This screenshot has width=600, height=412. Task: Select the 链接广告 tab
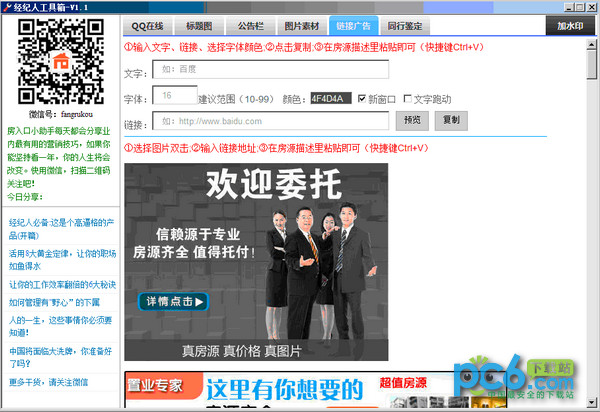pos(354,26)
